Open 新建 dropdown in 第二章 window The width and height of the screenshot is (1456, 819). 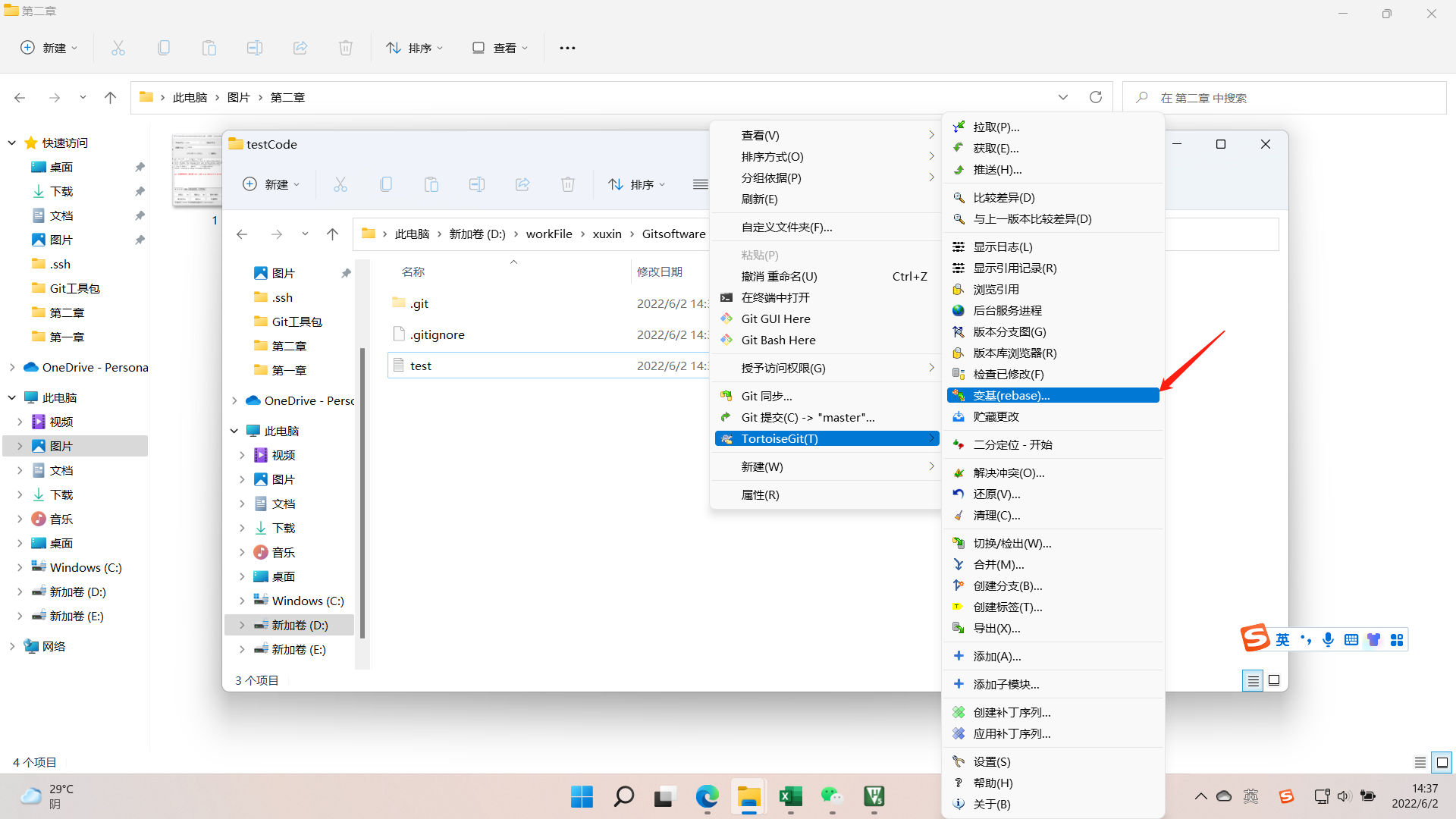point(49,48)
